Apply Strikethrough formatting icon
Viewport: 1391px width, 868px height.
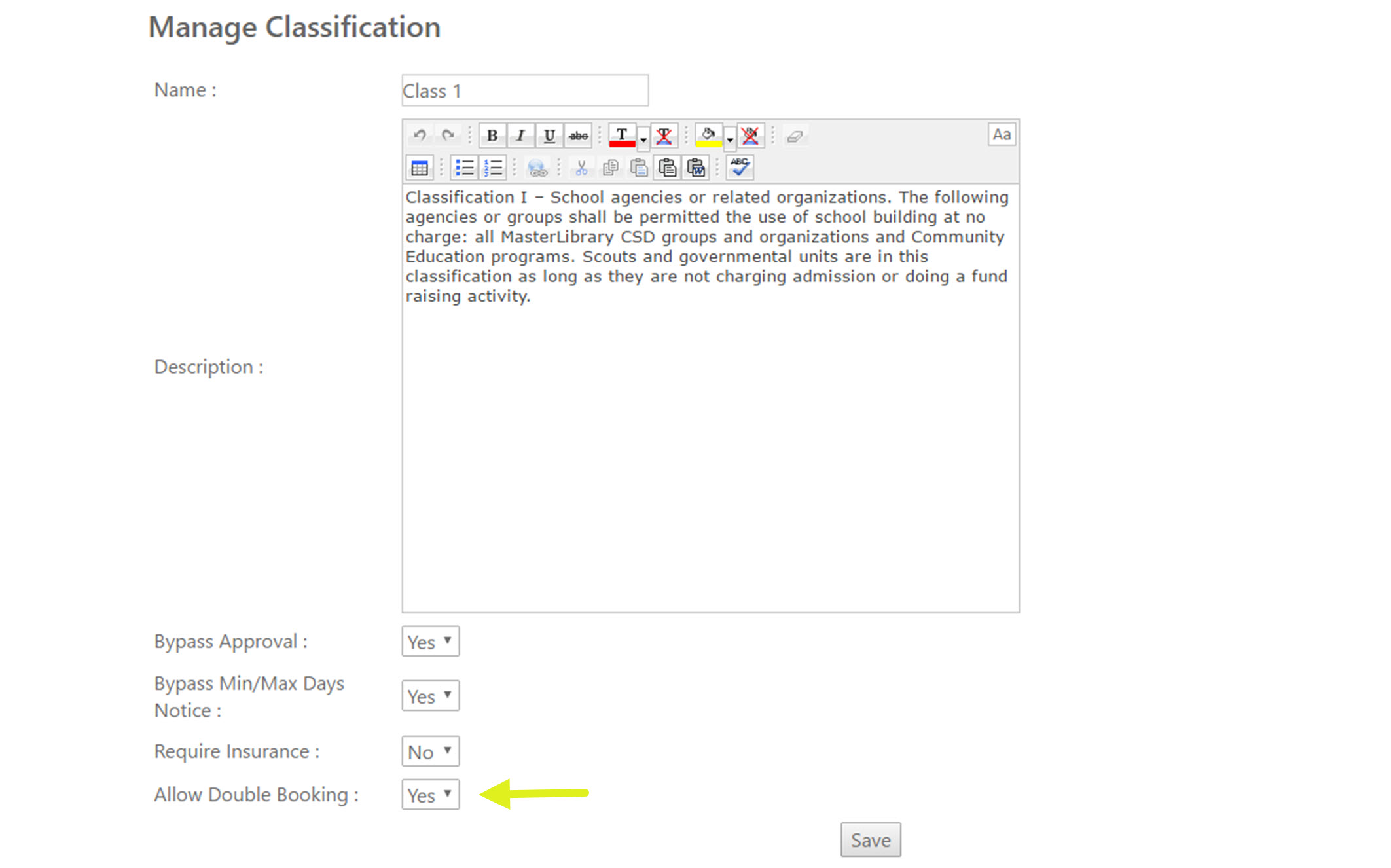[x=578, y=136]
